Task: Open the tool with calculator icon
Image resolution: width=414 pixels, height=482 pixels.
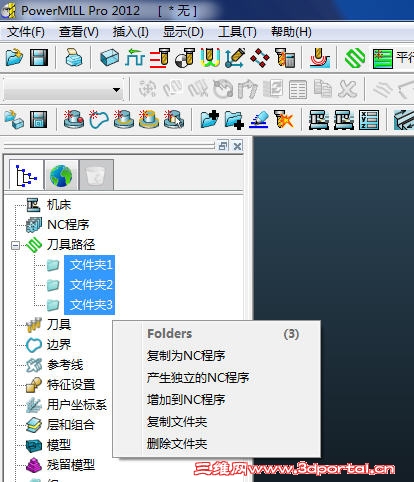Action: [285, 58]
